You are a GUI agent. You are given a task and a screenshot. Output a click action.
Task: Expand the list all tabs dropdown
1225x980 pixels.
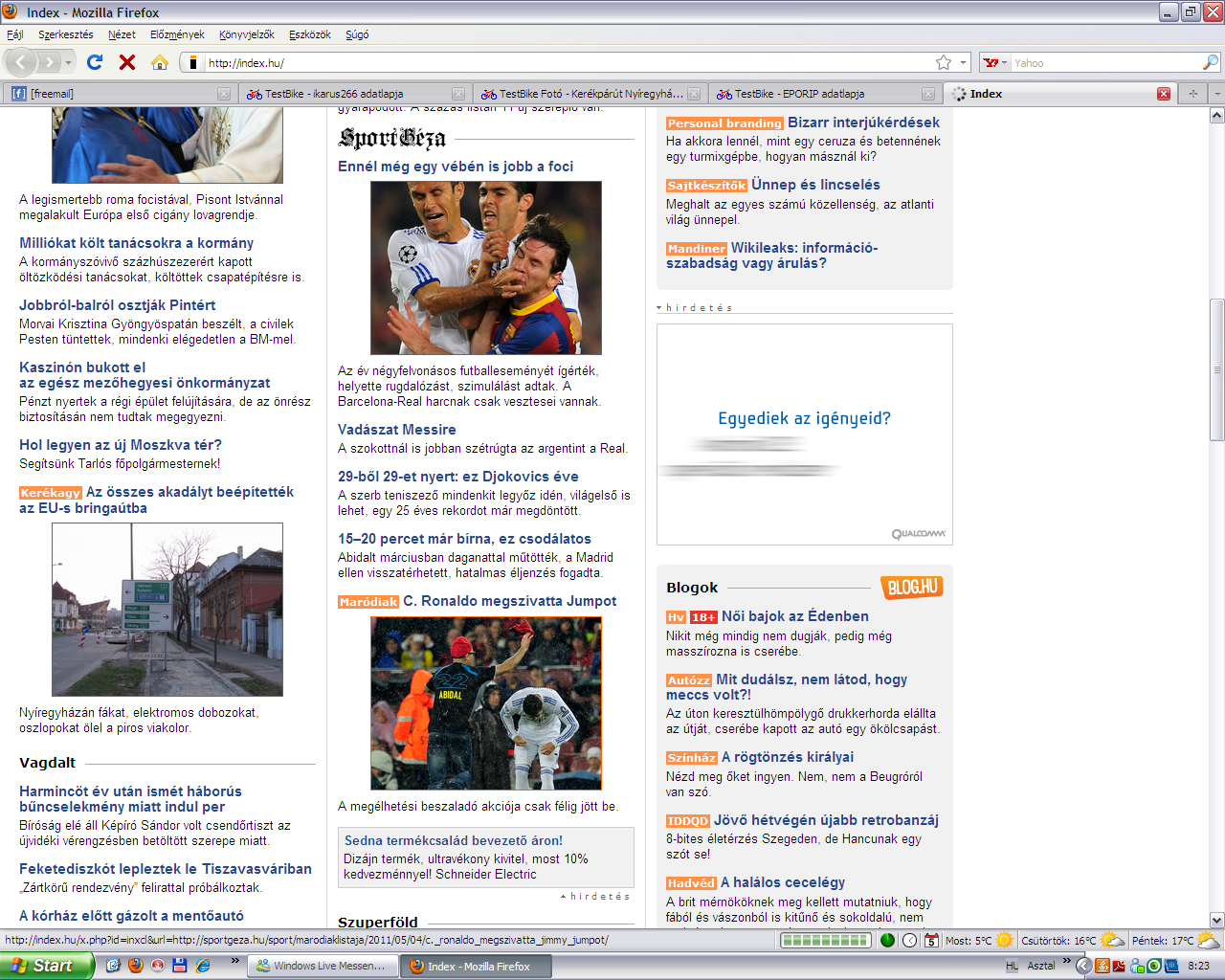[x=1216, y=94]
